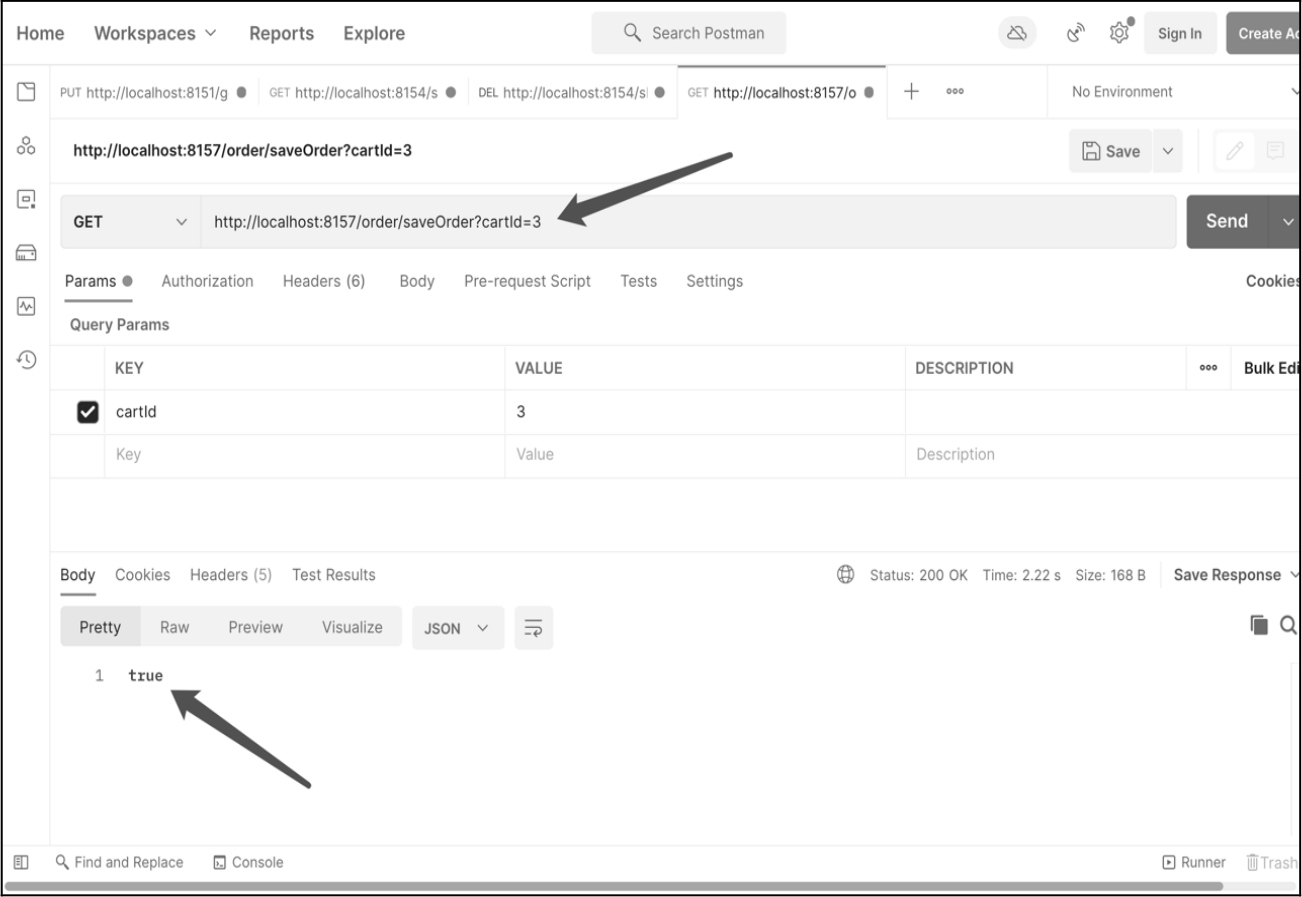
Task: Click the Search Postman field
Action: (689, 33)
